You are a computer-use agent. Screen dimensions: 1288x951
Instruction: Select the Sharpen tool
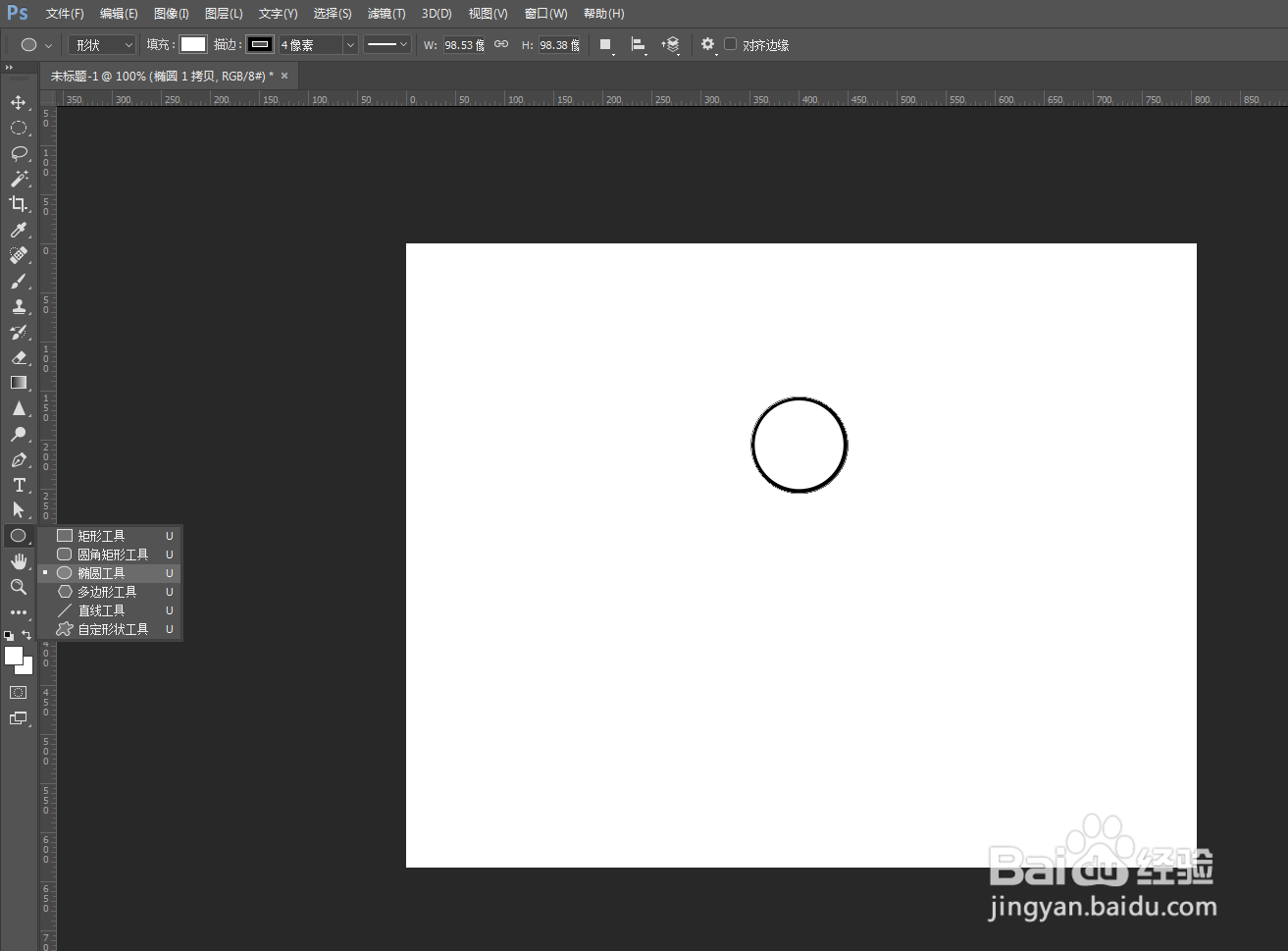(x=18, y=408)
